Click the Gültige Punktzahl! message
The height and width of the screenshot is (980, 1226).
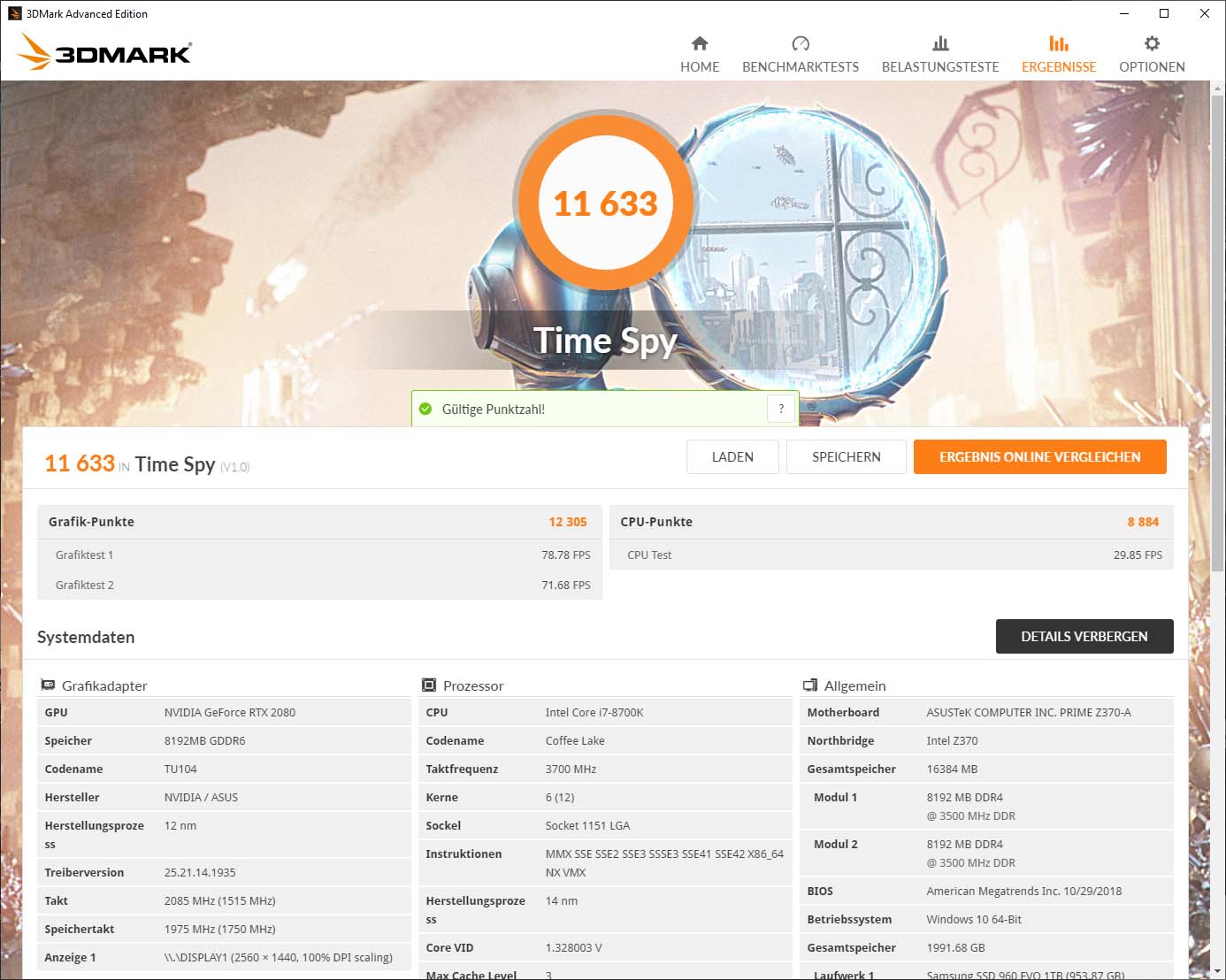click(x=494, y=409)
